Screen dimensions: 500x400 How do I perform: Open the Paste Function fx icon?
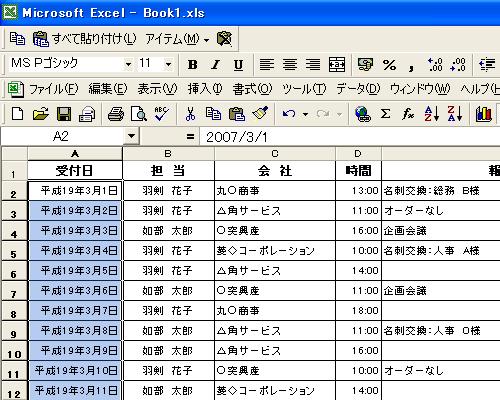[408, 114]
